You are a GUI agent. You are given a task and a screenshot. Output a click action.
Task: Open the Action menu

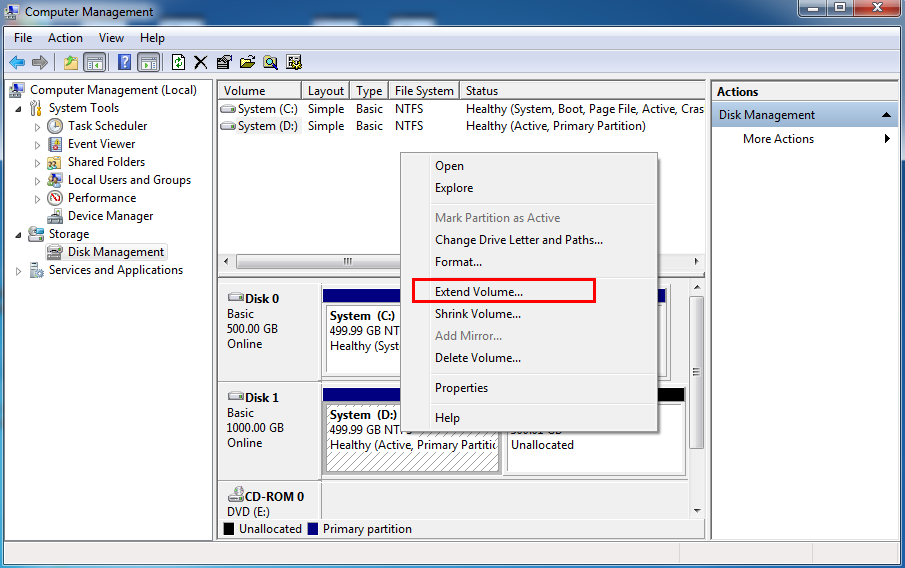click(x=65, y=38)
